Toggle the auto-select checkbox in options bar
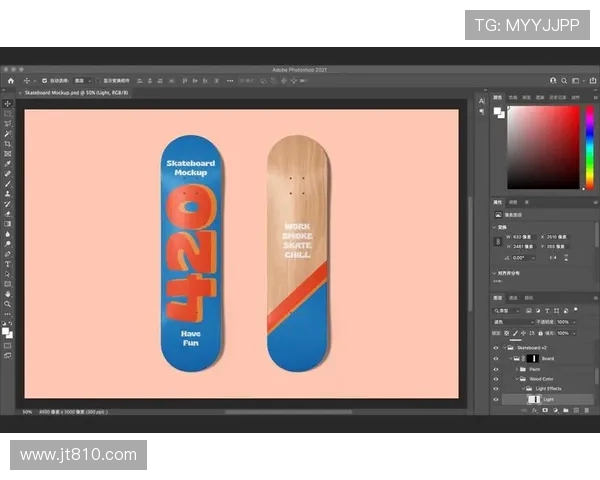Viewport: 600px width, 480px height. click(43, 80)
